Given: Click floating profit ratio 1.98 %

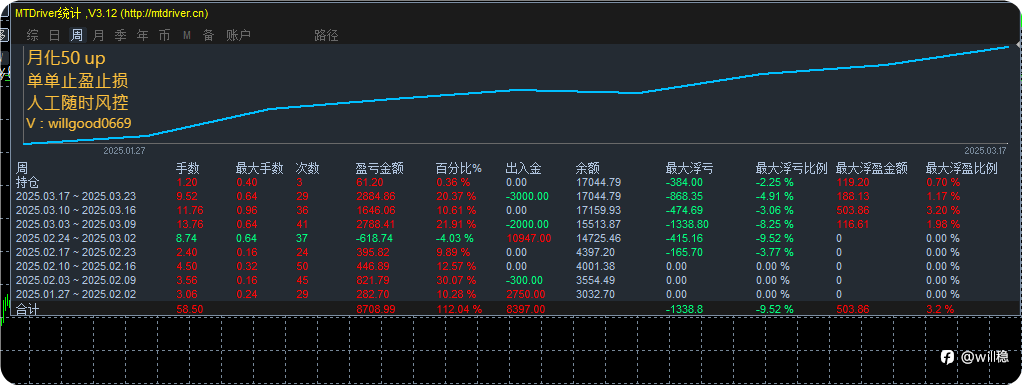Looking at the screenshot, I should pos(942,224).
